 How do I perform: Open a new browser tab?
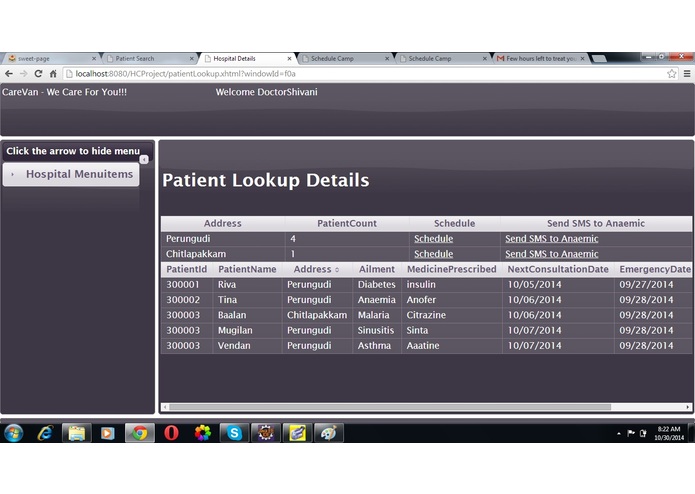click(x=599, y=59)
